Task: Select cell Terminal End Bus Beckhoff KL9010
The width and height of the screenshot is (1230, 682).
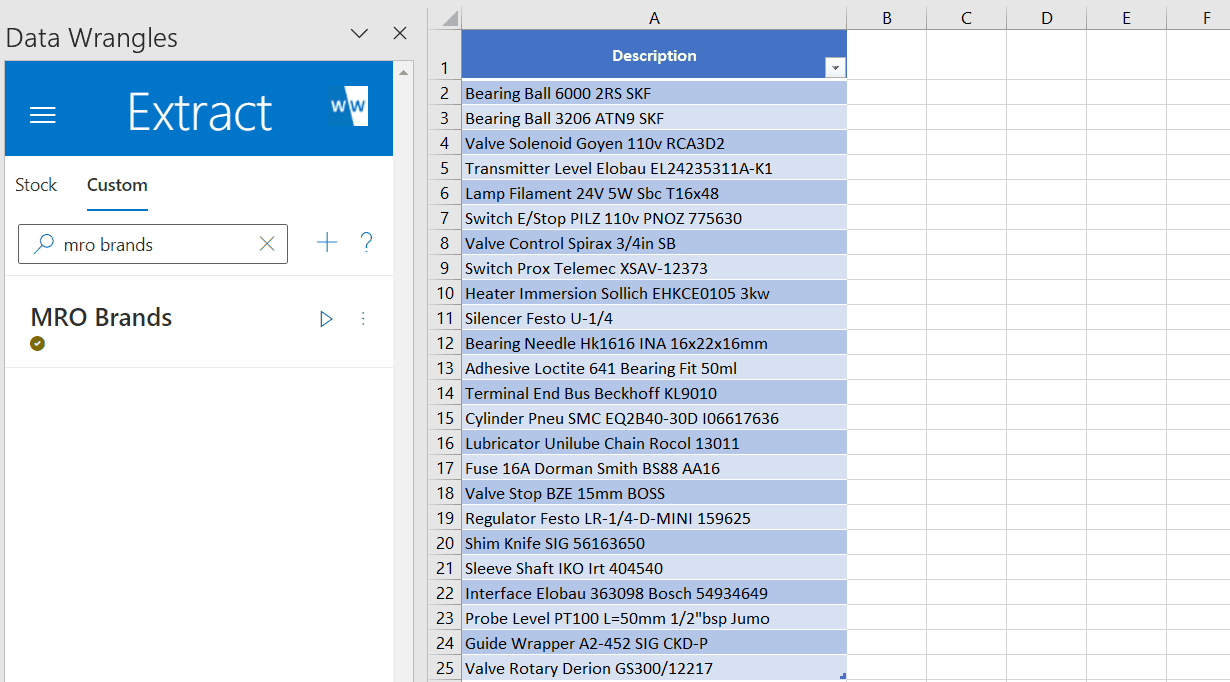Action: click(x=654, y=393)
